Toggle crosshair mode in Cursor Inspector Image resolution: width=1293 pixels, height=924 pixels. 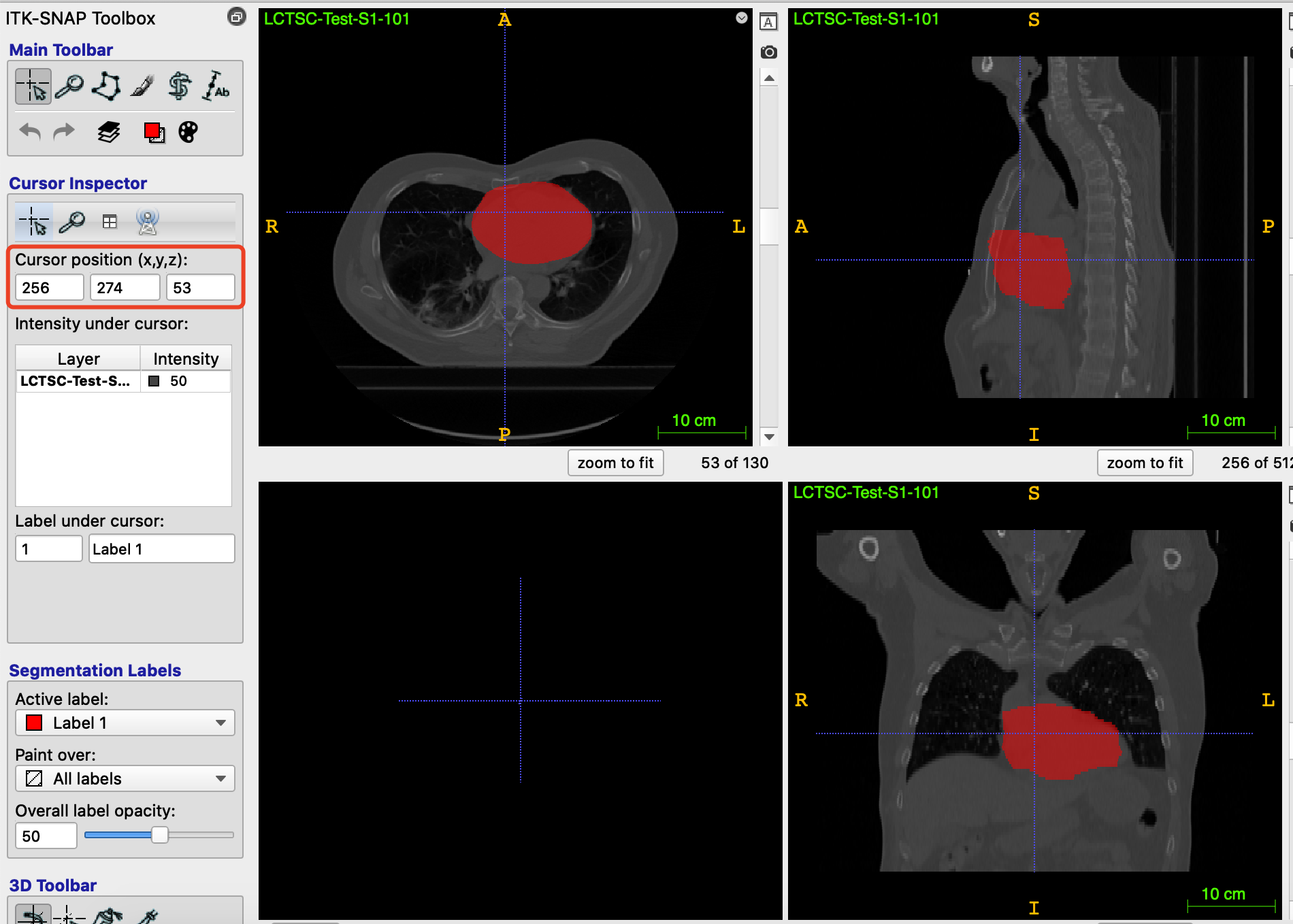[x=33, y=221]
